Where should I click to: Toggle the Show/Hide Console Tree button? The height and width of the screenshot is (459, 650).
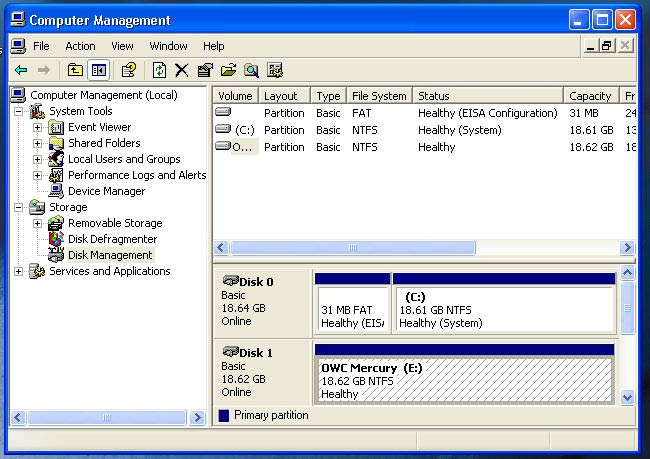(x=99, y=70)
